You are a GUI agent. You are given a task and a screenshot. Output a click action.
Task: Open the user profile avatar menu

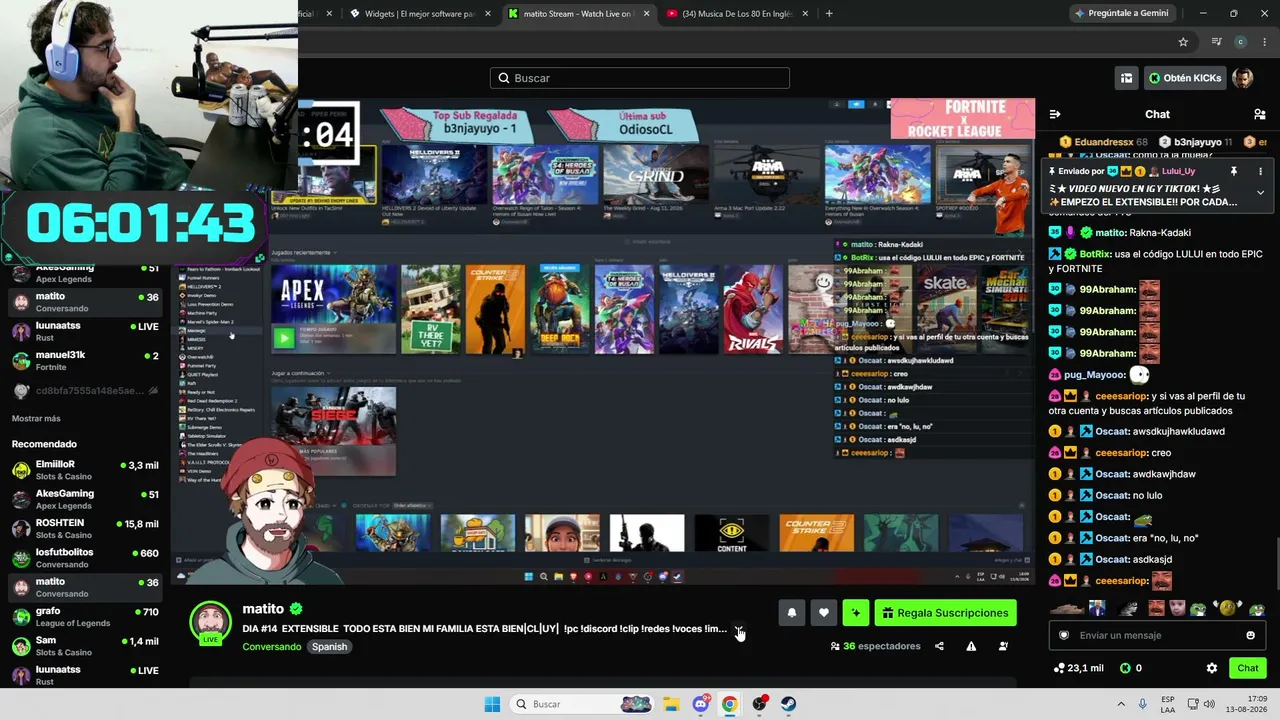click(x=1243, y=78)
